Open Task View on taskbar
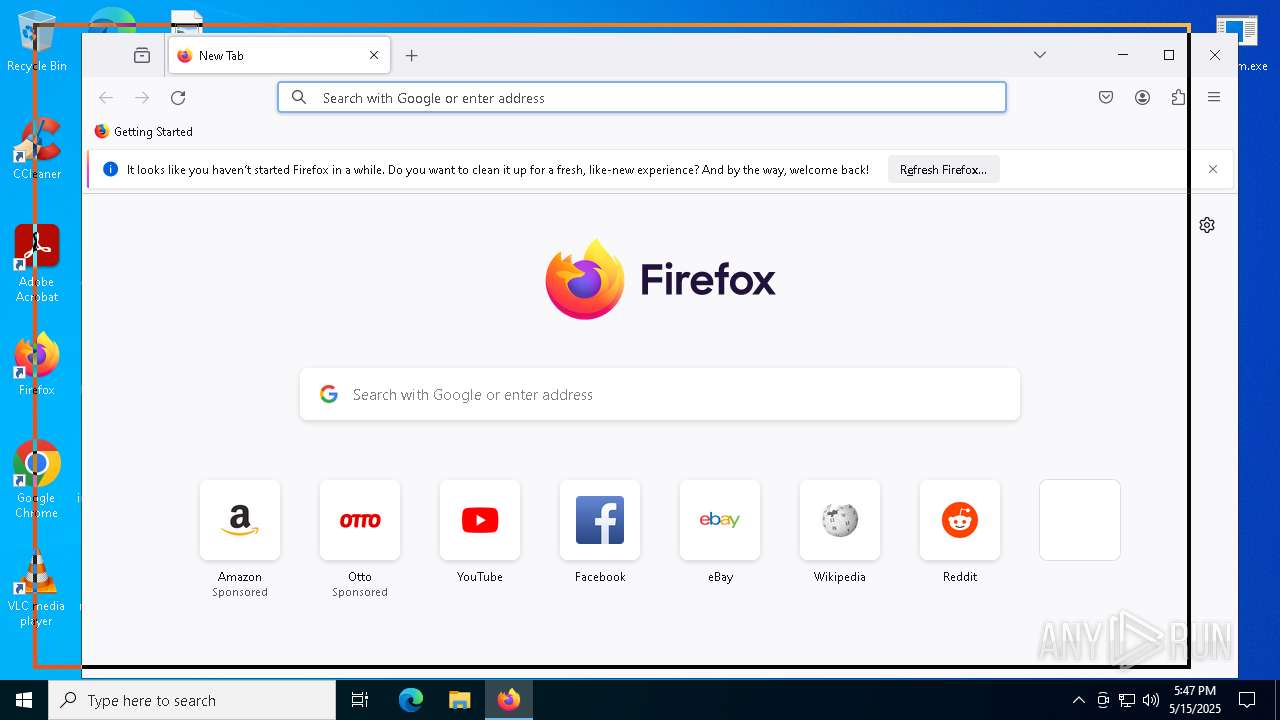Viewport: 1280px width, 720px height. (360, 700)
